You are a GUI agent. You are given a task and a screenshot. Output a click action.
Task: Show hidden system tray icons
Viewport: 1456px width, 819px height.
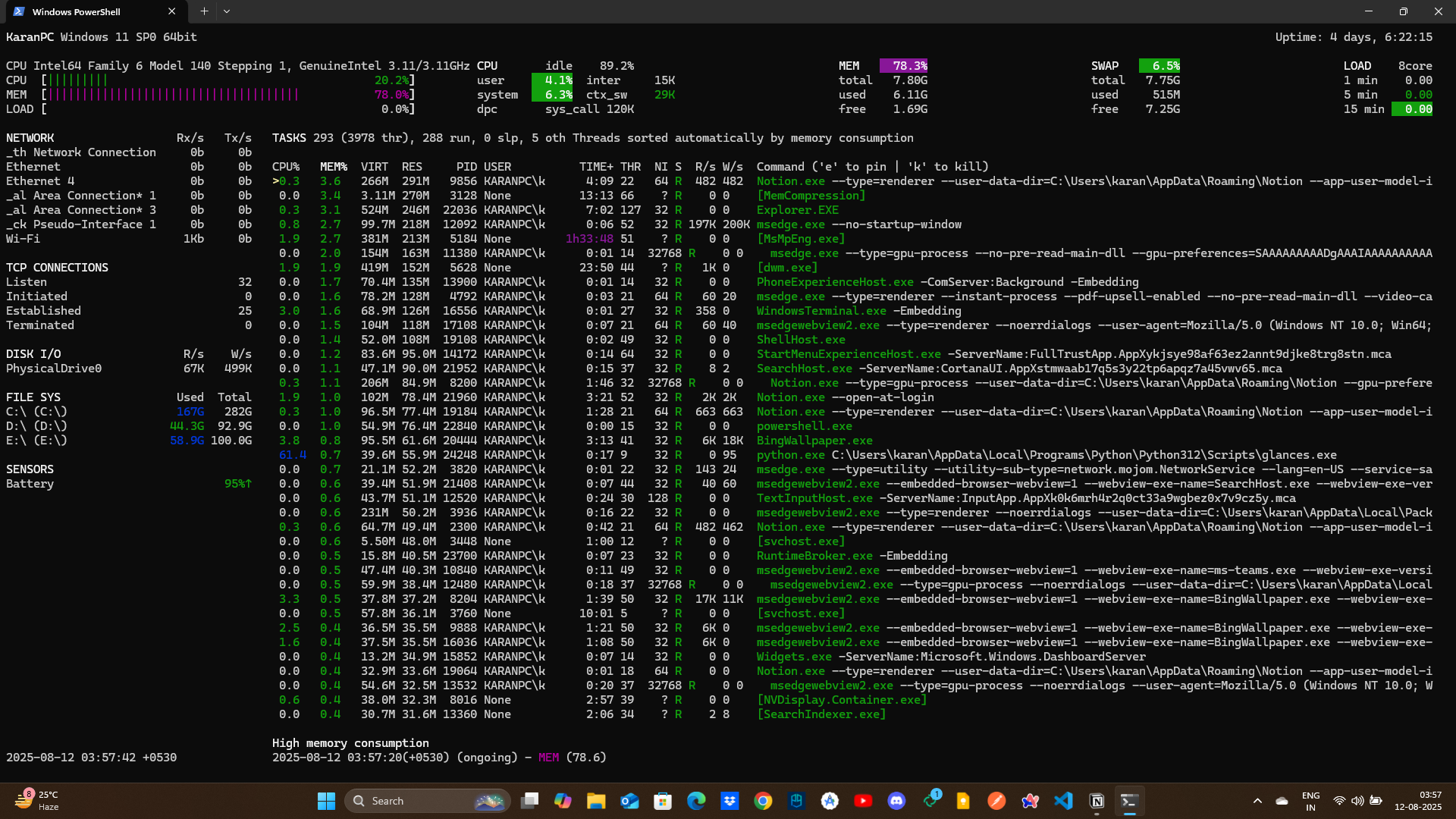(x=1257, y=801)
